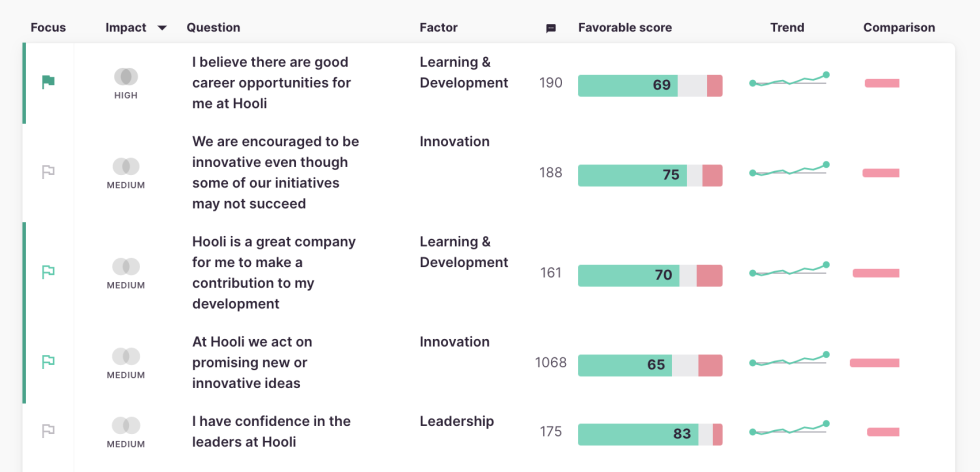Click trend sparkline for leaders confidence row
This screenshot has width=980, height=472.
[x=790, y=431]
